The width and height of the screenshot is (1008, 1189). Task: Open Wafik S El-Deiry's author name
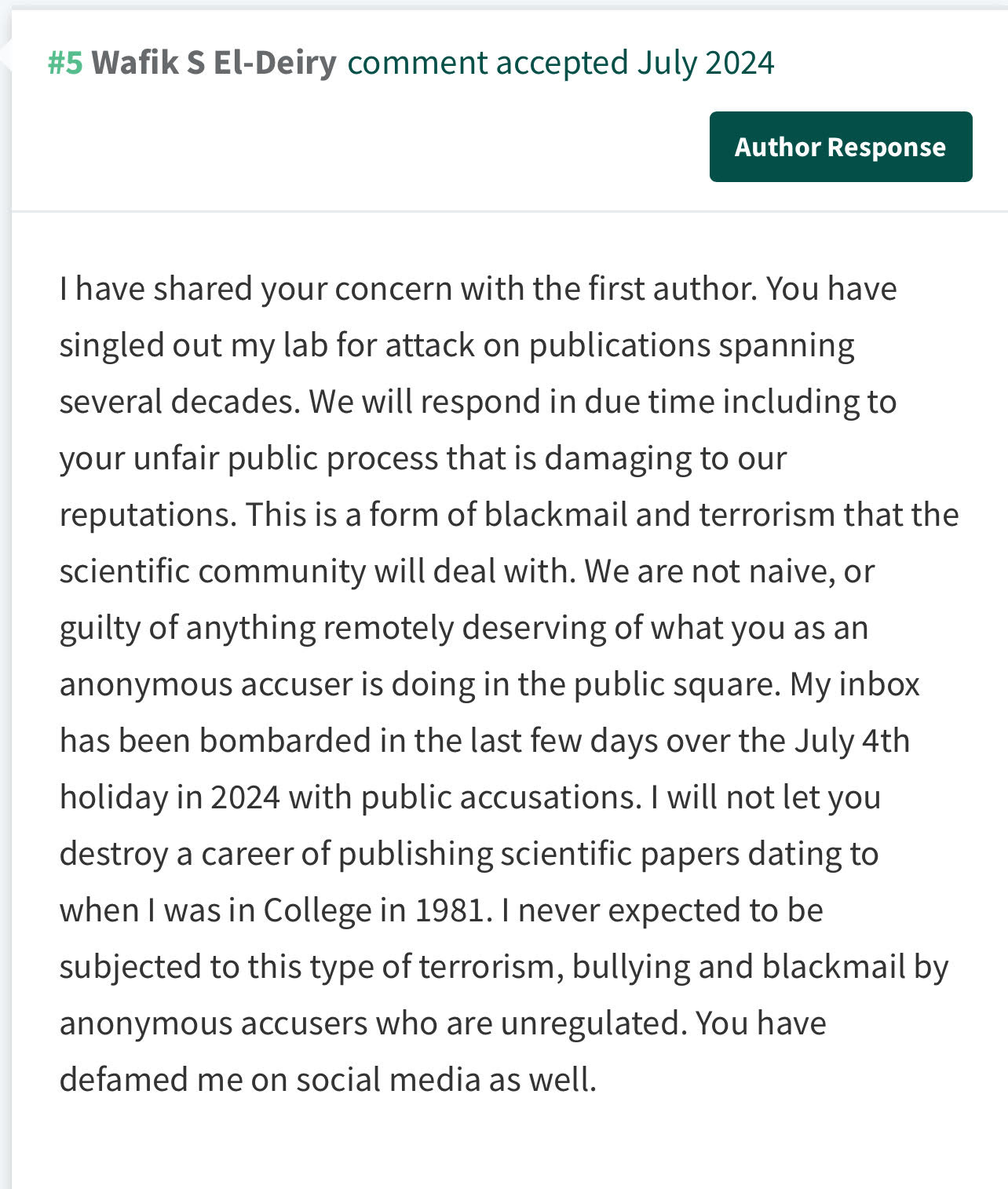[214, 63]
